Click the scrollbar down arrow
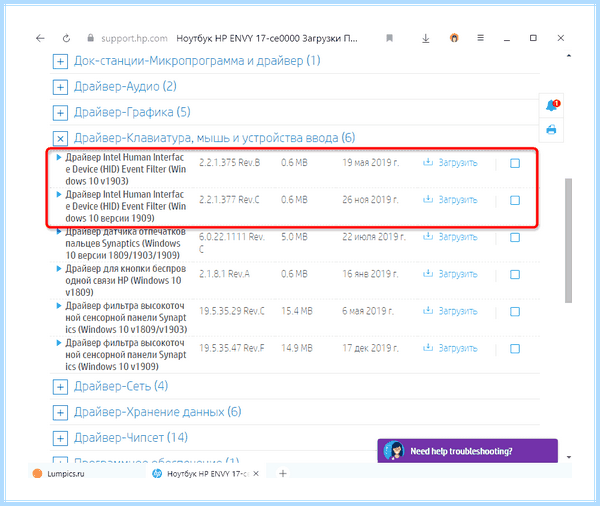This screenshot has height=506, width=600. pos(569,457)
